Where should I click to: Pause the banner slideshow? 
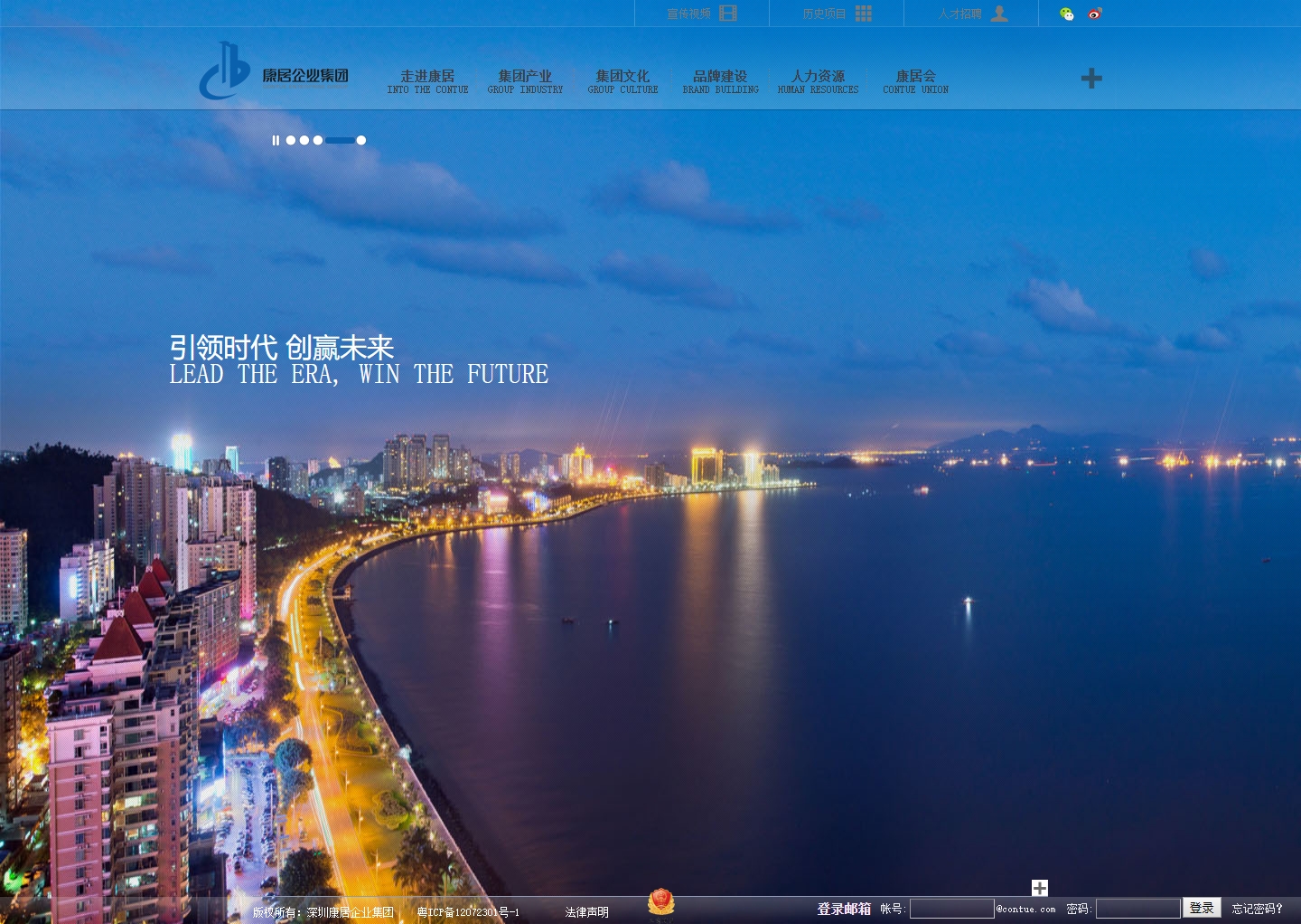(276, 140)
